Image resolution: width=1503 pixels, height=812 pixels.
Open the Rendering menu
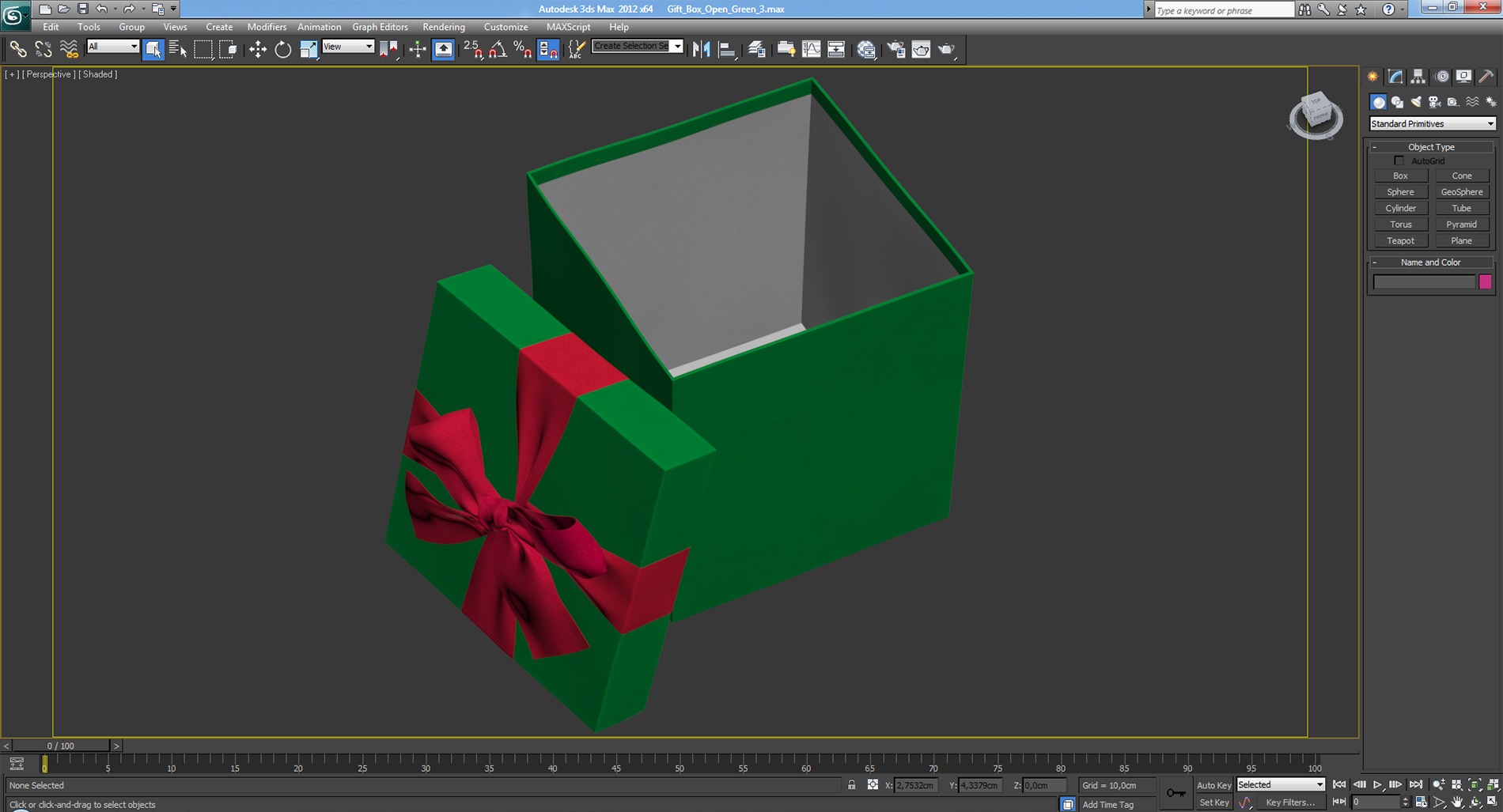(x=443, y=26)
